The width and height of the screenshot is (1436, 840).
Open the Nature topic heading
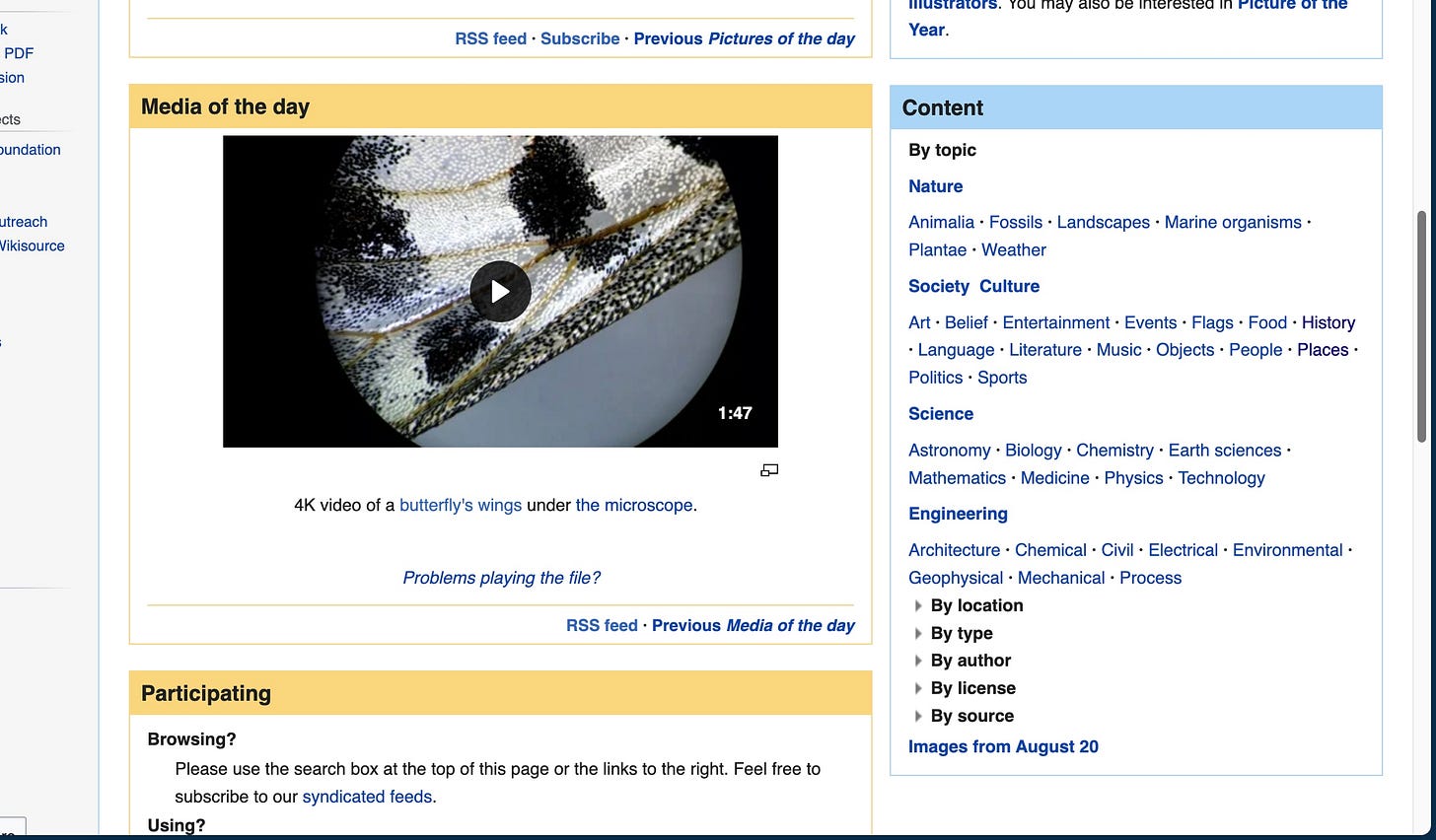[935, 186]
